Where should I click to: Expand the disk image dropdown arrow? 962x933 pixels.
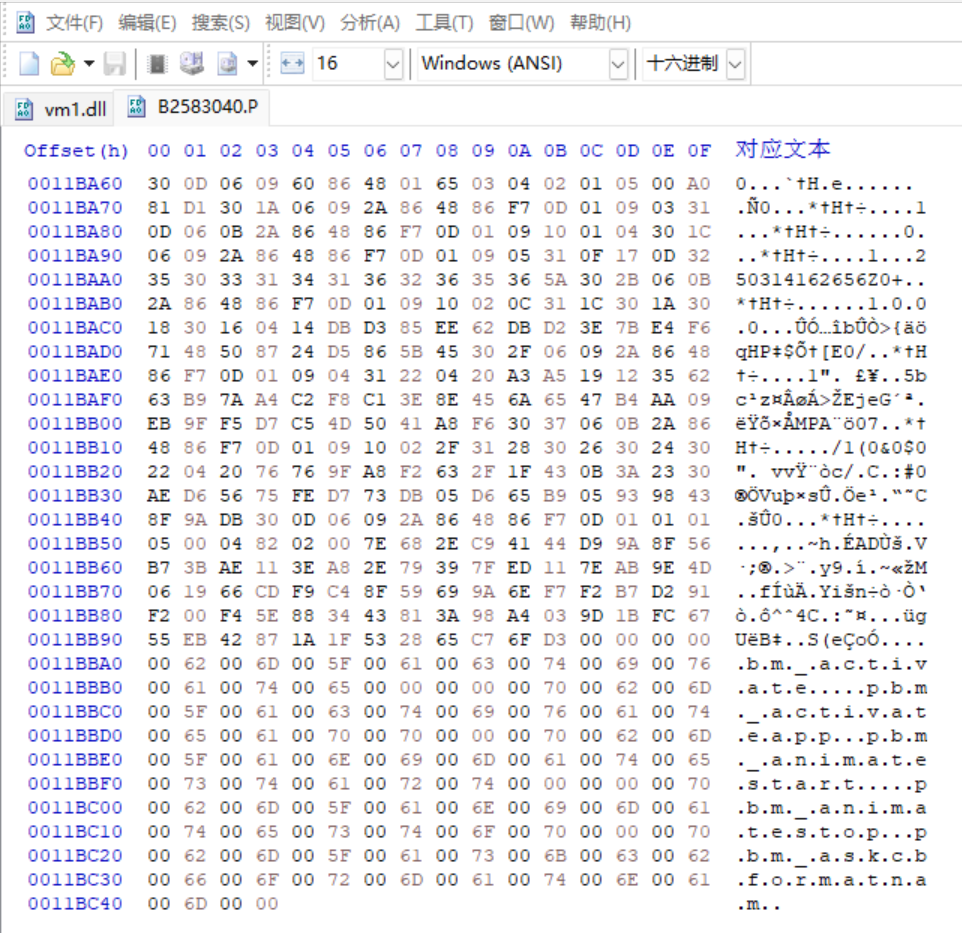click(x=252, y=63)
